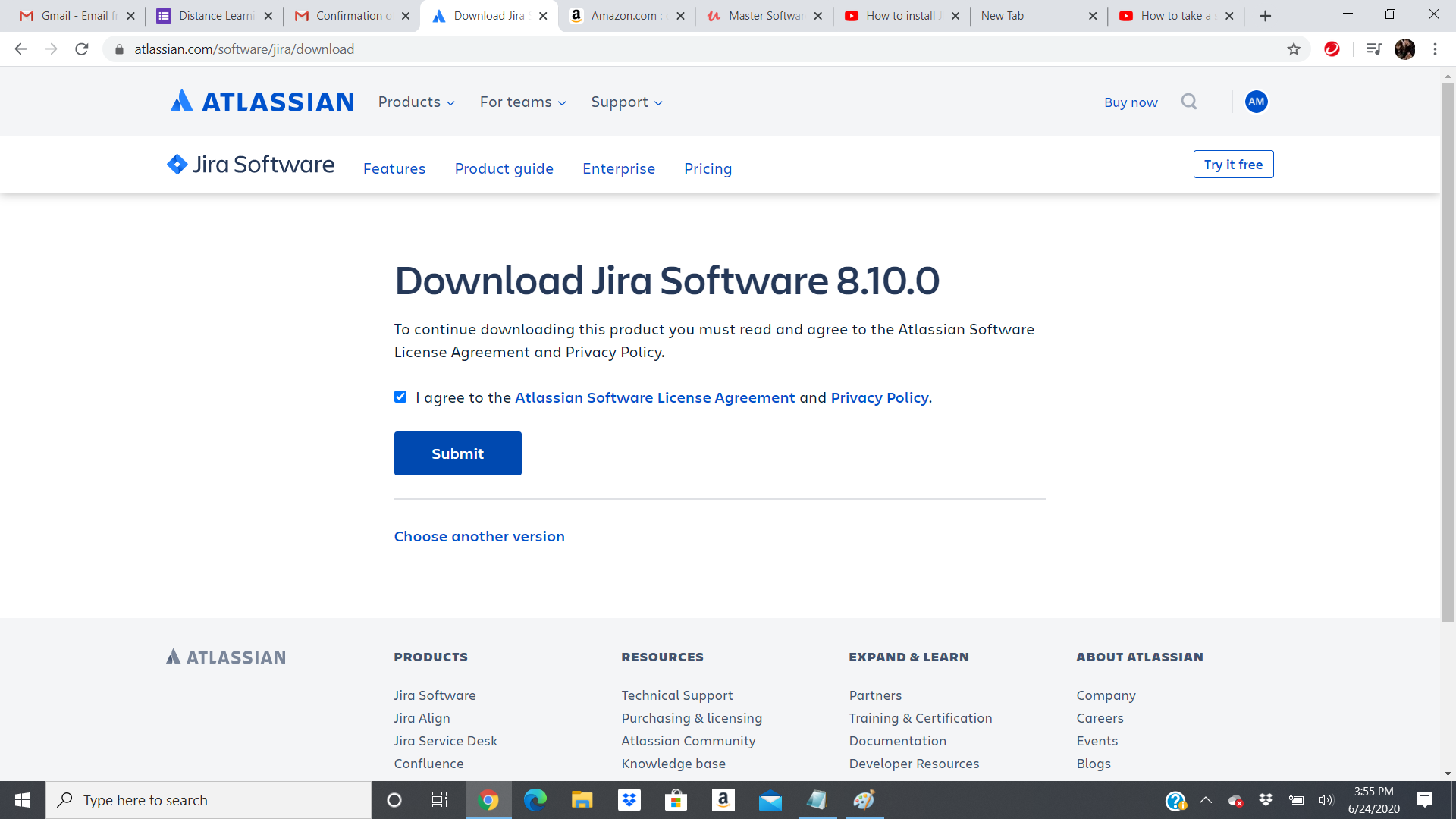Click the Atlassian search magnifier icon
The image size is (1456, 819).
[x=1188, y=102]
